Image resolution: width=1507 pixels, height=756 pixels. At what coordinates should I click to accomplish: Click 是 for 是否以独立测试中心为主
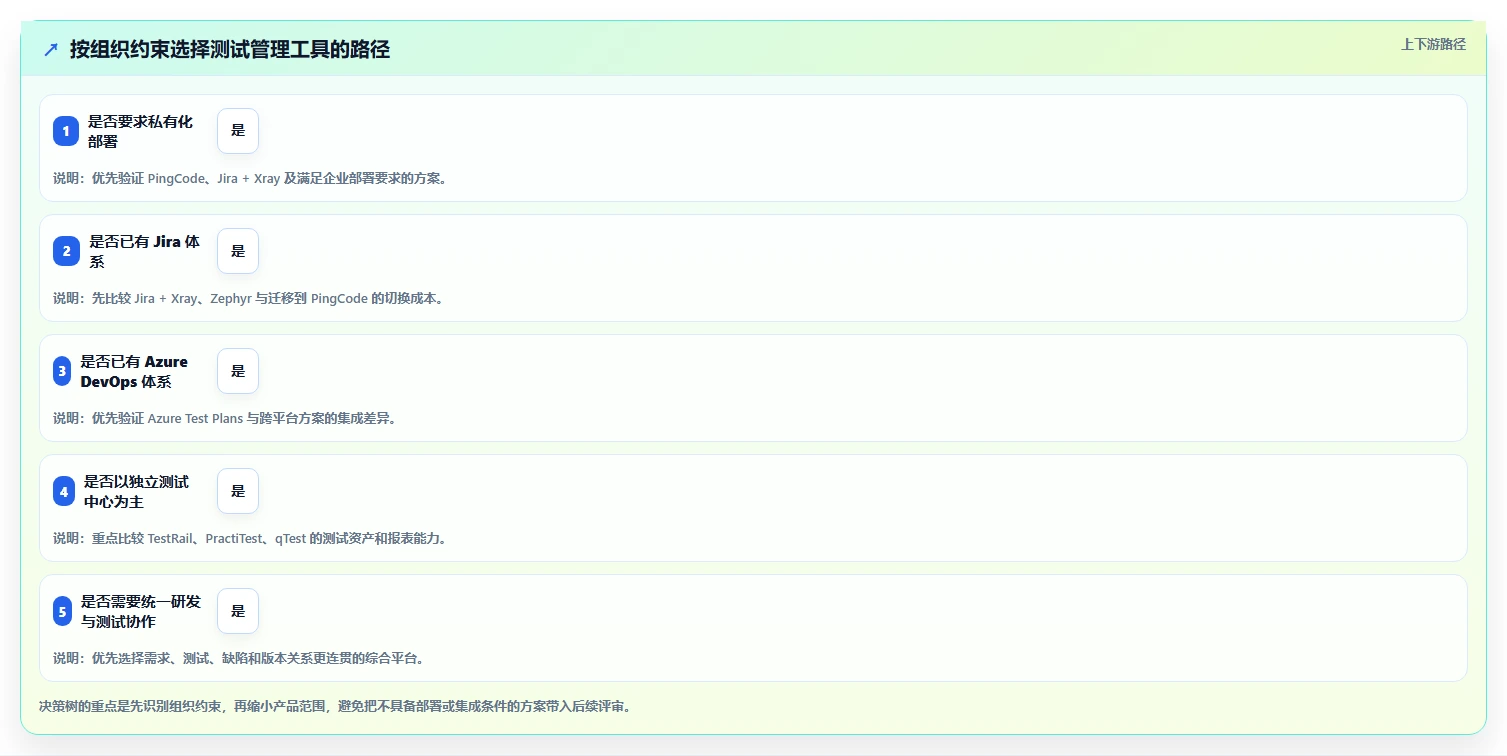(x=238, y=491)
